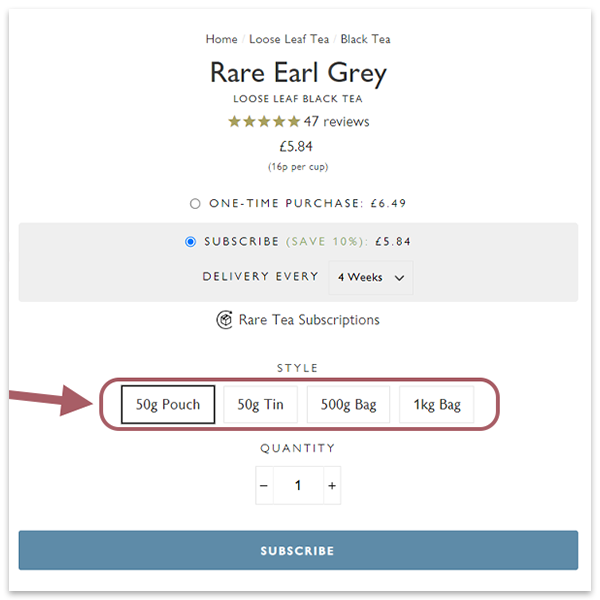Click the Rare Tea Subscriptions box icon
Screen dimensions: 600x600
point(224,320)
